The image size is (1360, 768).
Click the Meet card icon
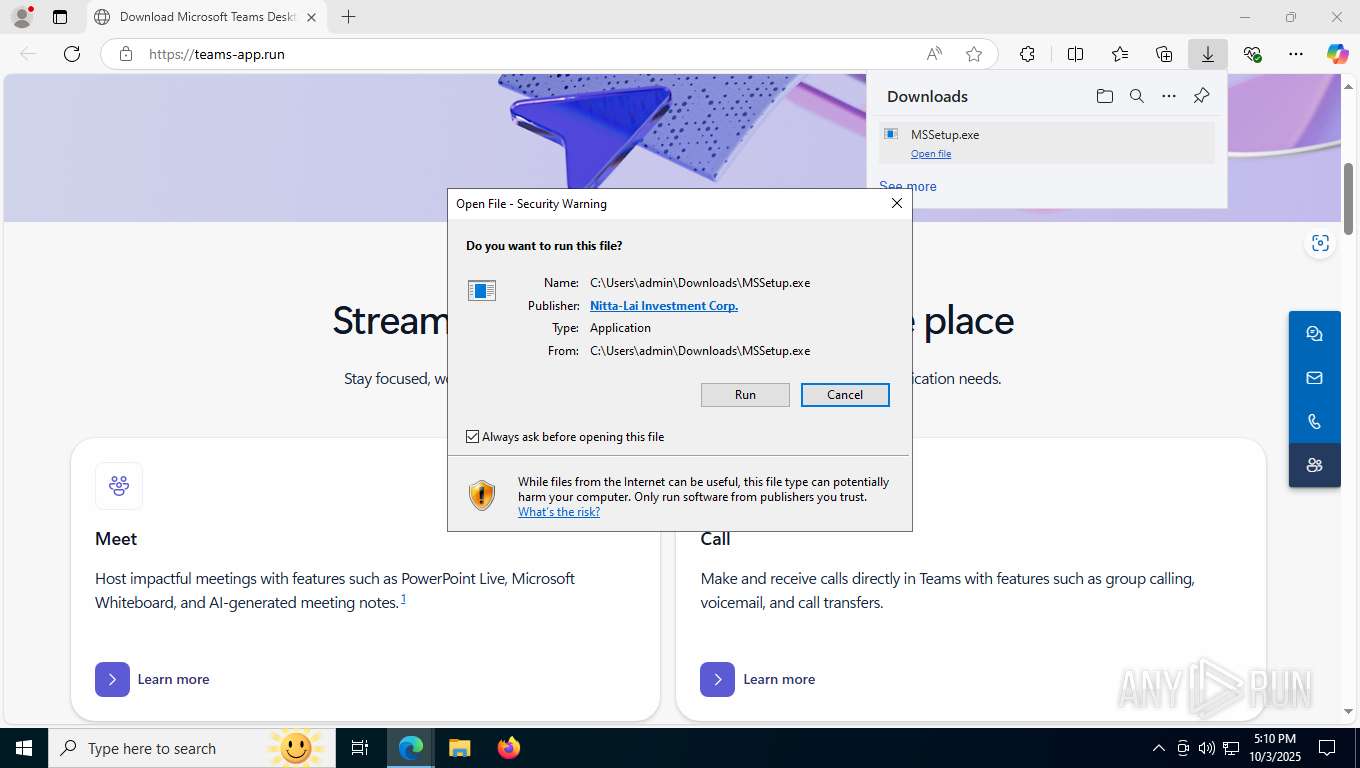[x=119, y=486]
